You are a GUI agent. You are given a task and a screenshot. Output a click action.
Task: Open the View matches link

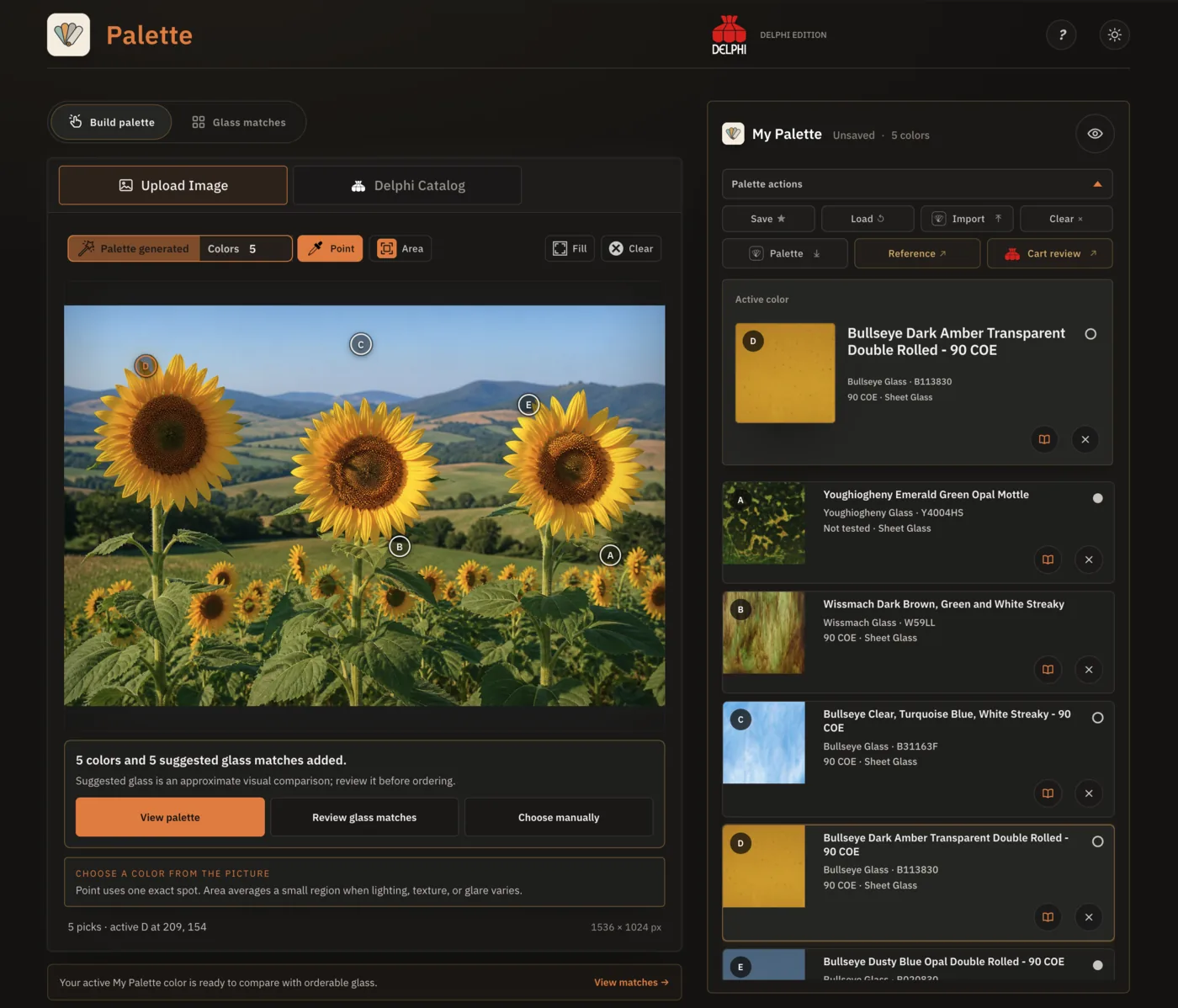click(631, 982)
